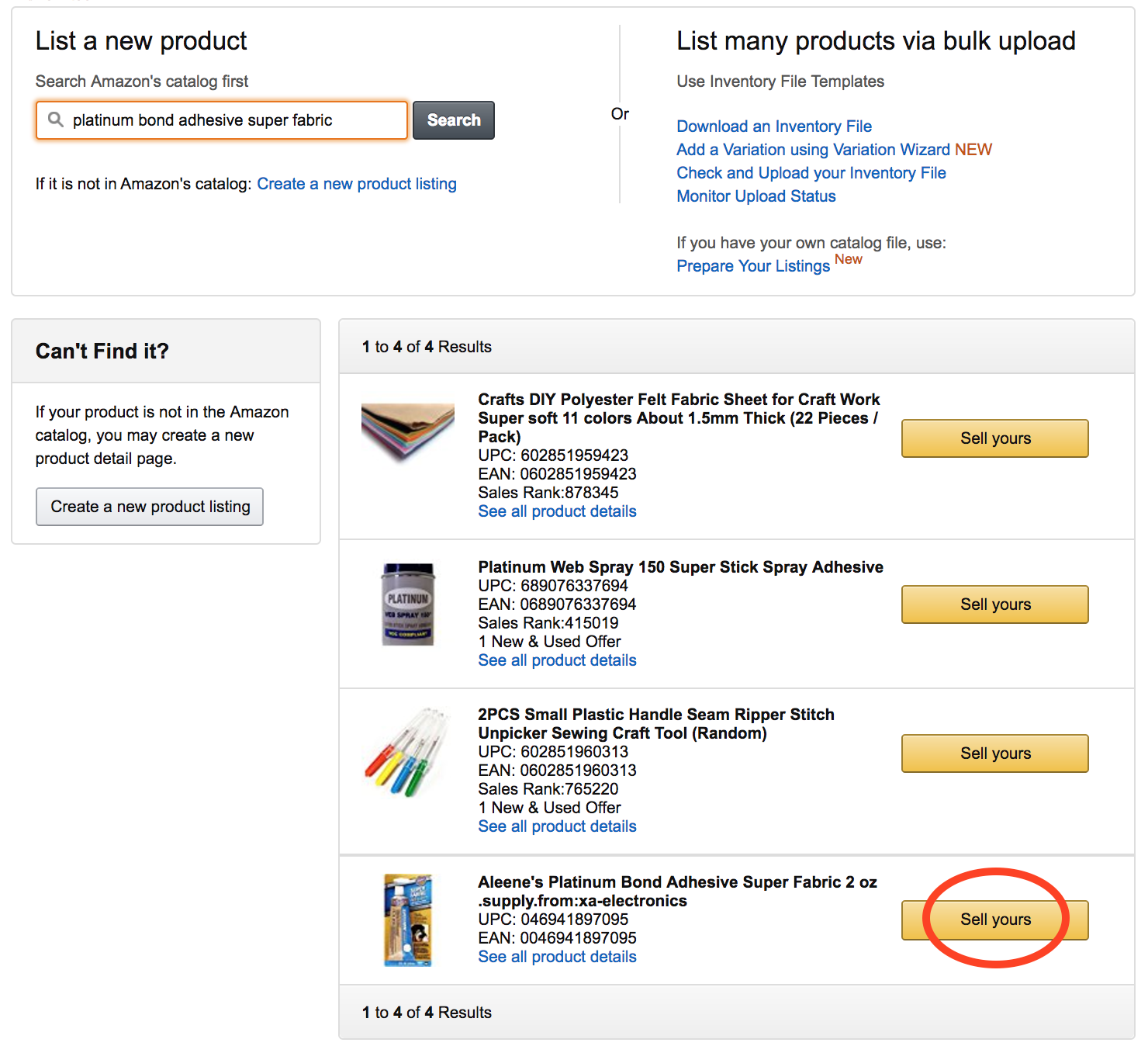This screenshot has width=1148, height=1046.
Task: Open the Platinum Web Spray can image
Action: 408,604
